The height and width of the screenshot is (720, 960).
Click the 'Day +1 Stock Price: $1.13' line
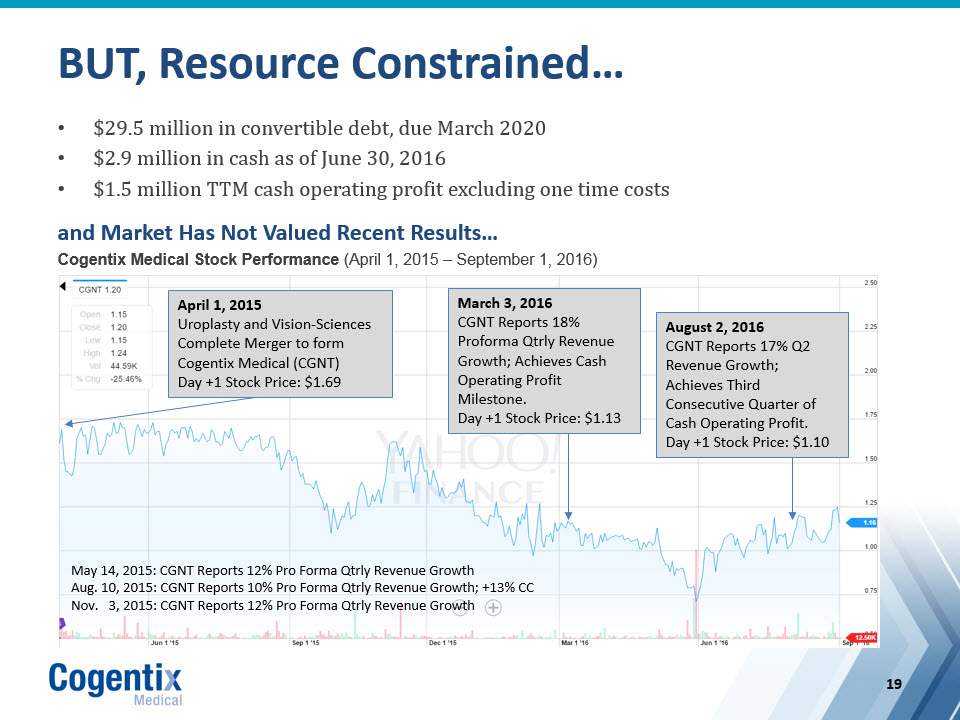click(539, 418)
